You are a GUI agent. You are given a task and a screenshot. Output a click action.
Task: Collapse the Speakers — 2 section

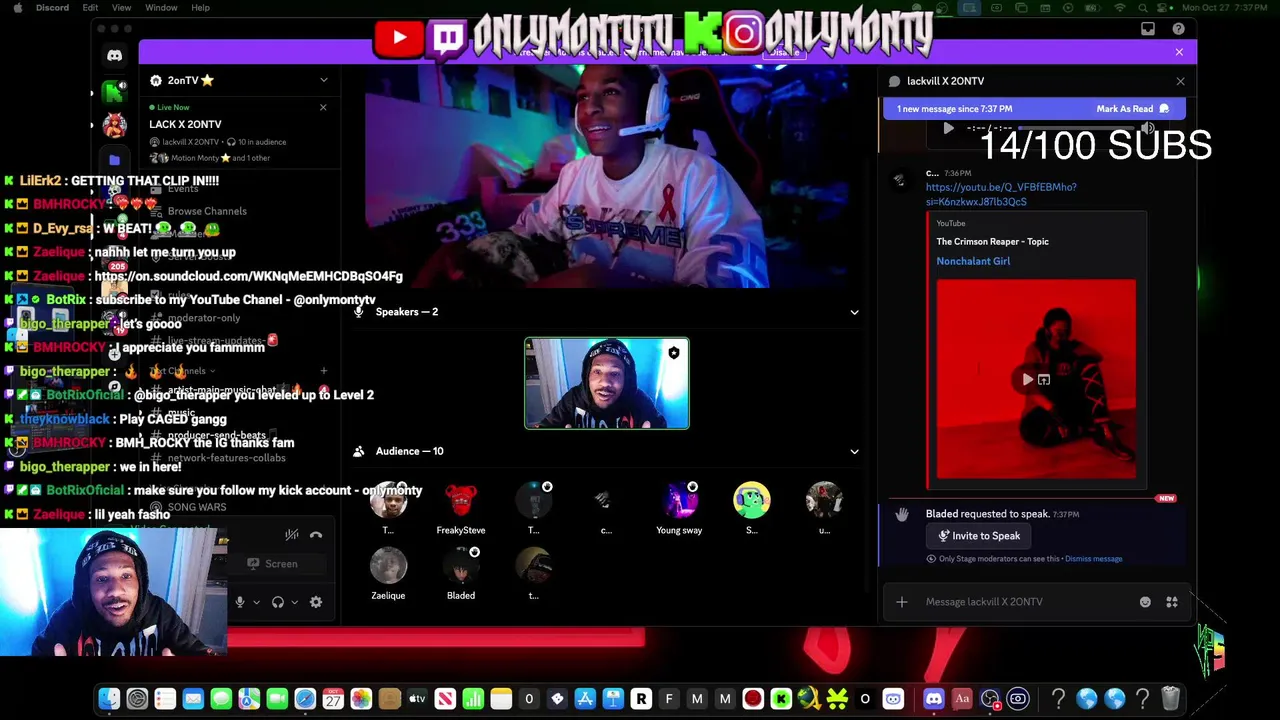[854, 312]
